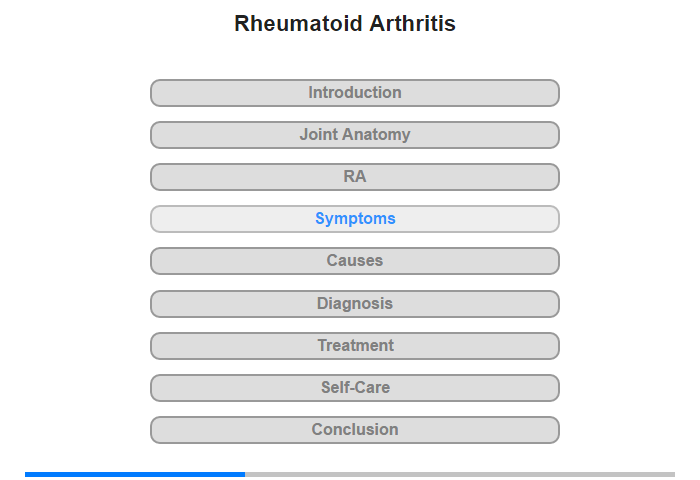Select the blue Symptoms text

(x=355, y=218)
